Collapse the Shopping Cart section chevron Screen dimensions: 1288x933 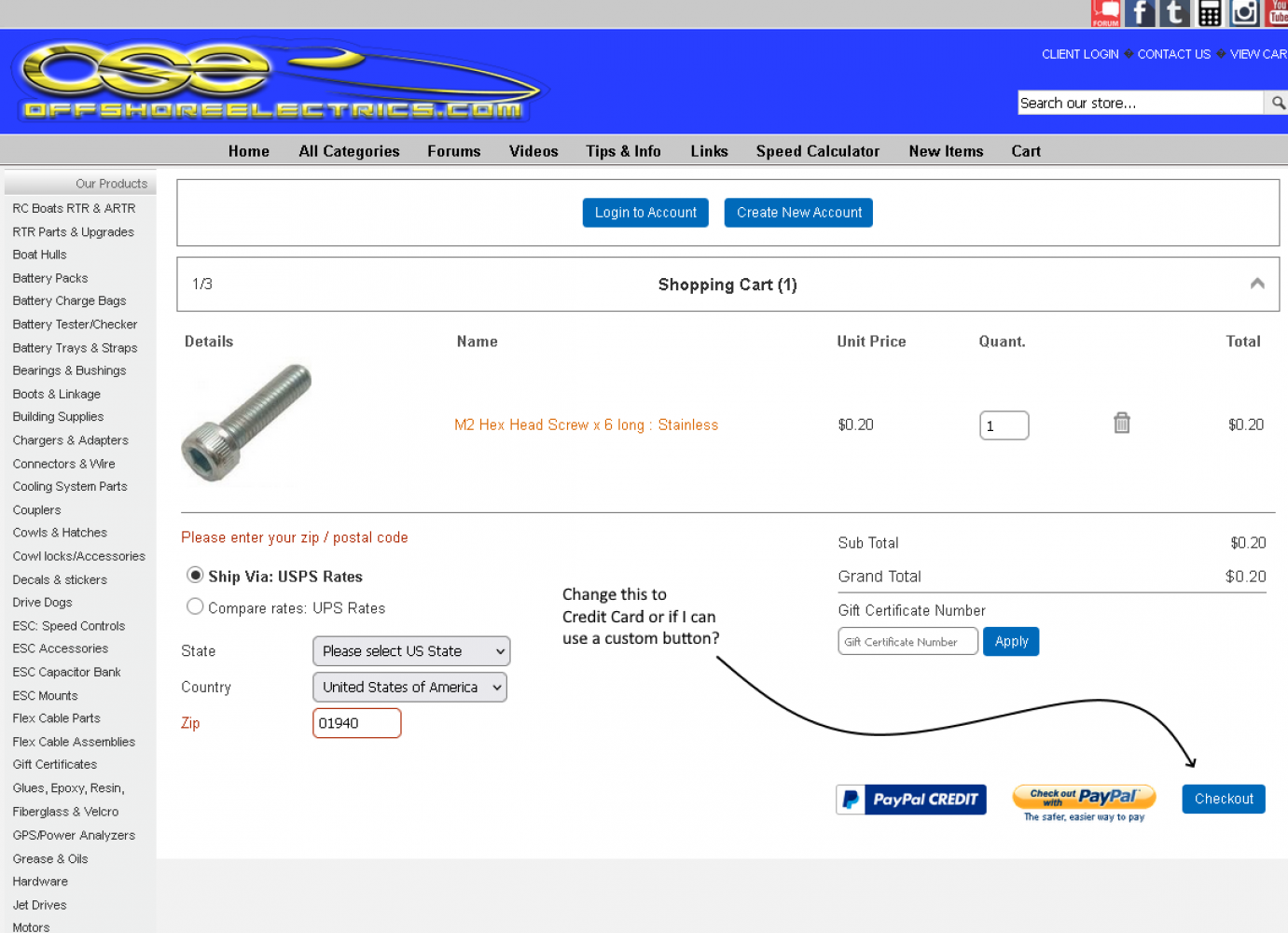1257,284
